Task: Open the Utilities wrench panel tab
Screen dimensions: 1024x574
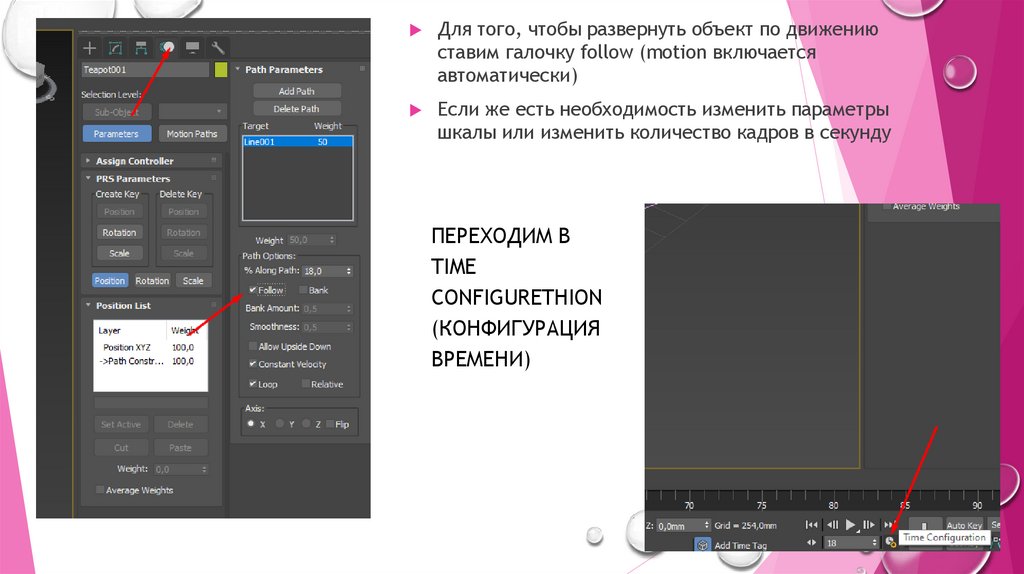Action: [217, 48]
